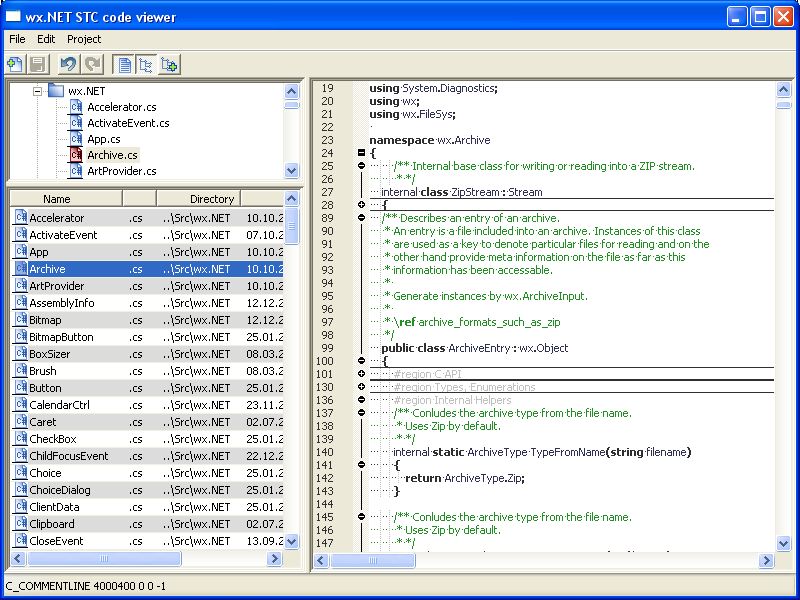
Task: Select the ChildFocusEvent row in file list
Action: point(147,456)
